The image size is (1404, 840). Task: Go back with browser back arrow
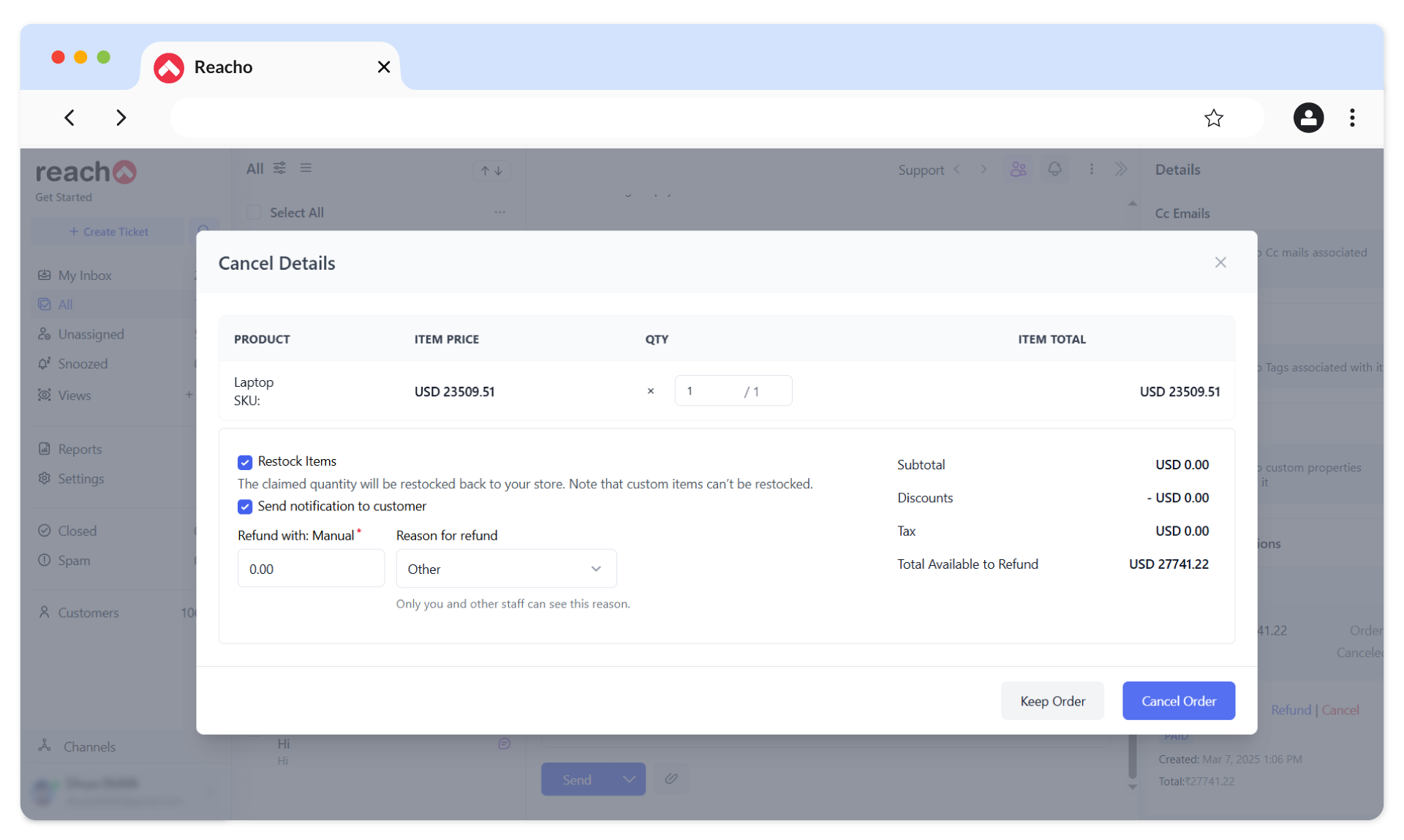tap(69, 118)
